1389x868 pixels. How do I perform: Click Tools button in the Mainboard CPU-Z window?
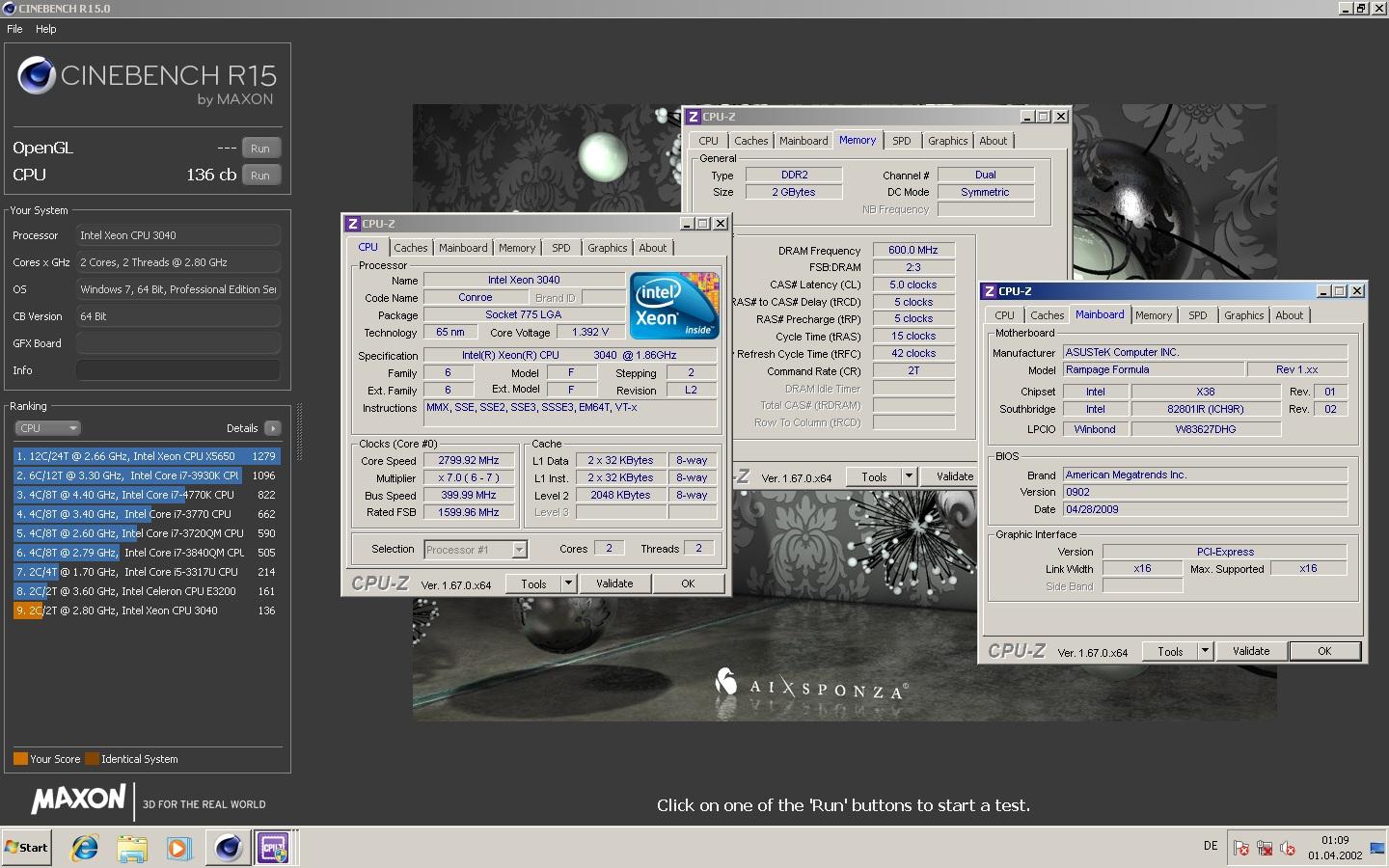coord(1170,651)
